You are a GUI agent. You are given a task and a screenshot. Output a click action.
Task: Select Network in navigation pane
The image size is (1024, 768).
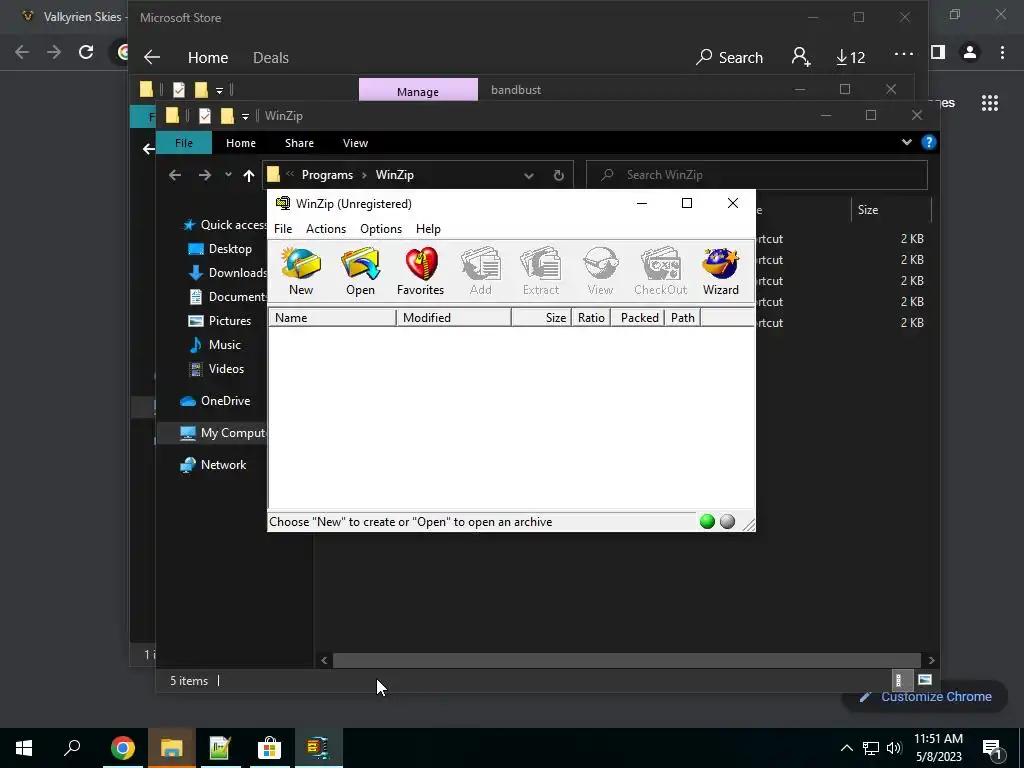(x=213, y=465)
